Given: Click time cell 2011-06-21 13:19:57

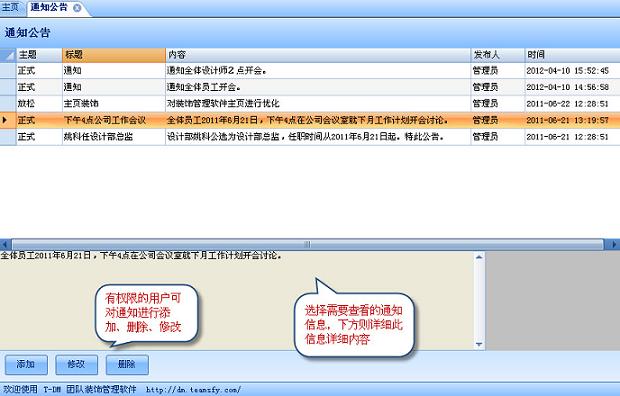Looking at the screenshot, I should coord(572,120).
